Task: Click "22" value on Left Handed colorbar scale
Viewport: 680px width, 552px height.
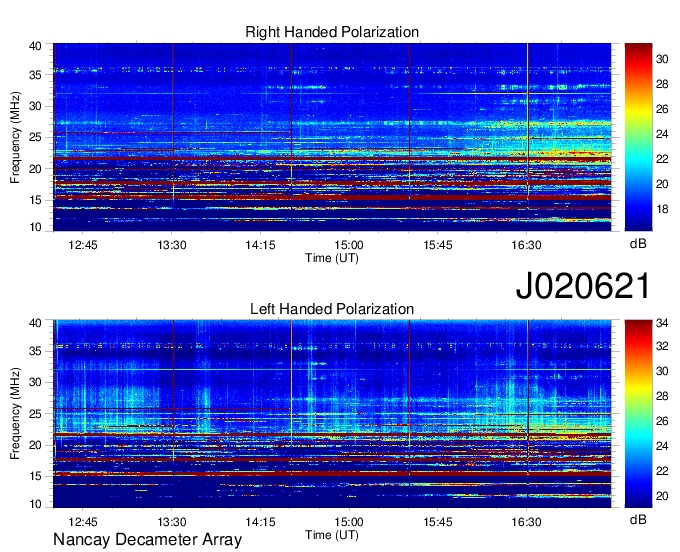Action: click(x=662, y=471)
